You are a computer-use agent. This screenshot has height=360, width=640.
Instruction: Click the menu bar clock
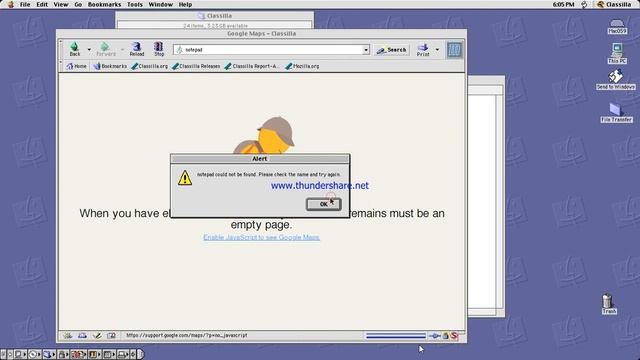tap(564, 4)
